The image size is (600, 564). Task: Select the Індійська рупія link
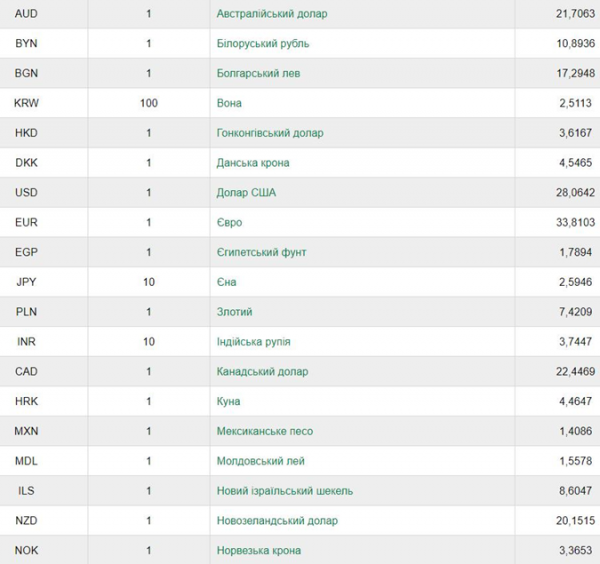click(x=253, y=342)
